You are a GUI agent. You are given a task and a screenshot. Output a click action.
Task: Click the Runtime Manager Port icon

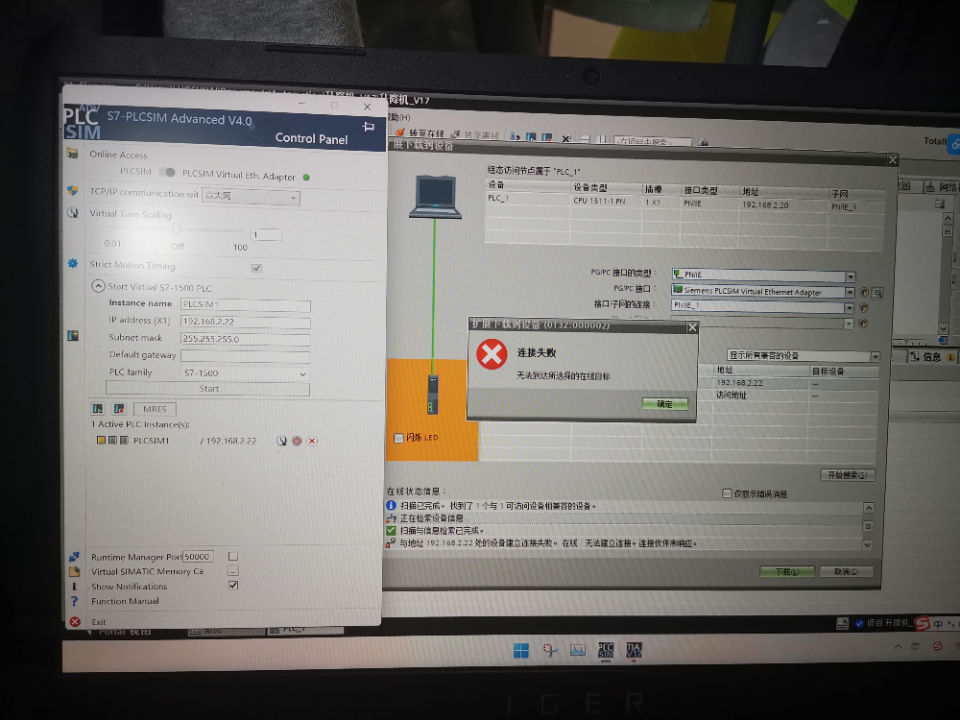(74, 557)
